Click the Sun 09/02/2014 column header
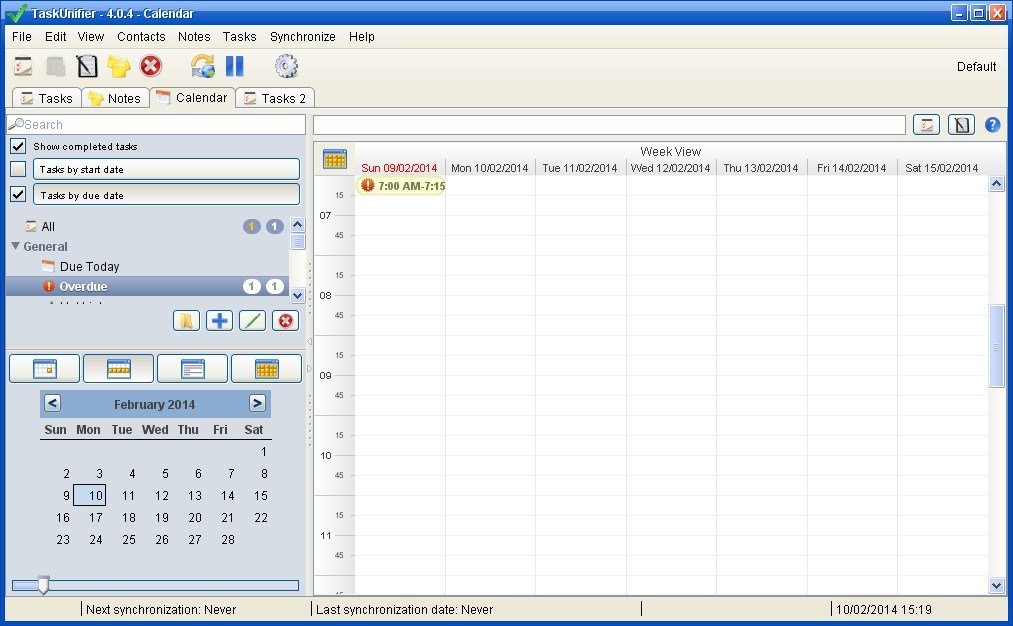Image resolution: width=1013 pixels, height=626 pixels. (x=399, y=168)
